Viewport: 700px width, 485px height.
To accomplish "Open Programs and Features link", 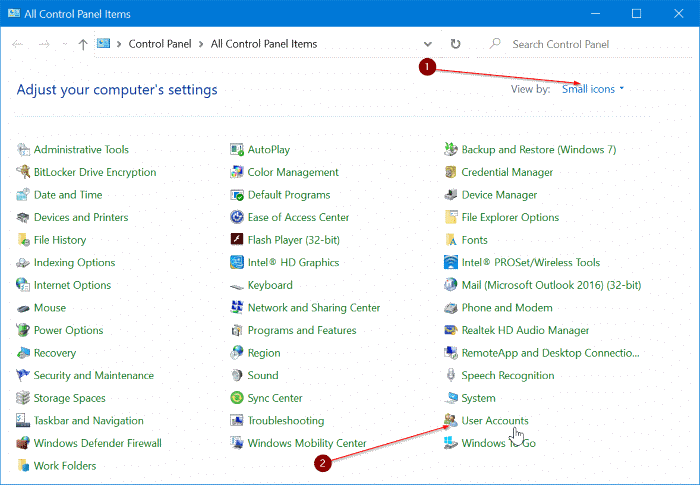I will coord(302,330).
